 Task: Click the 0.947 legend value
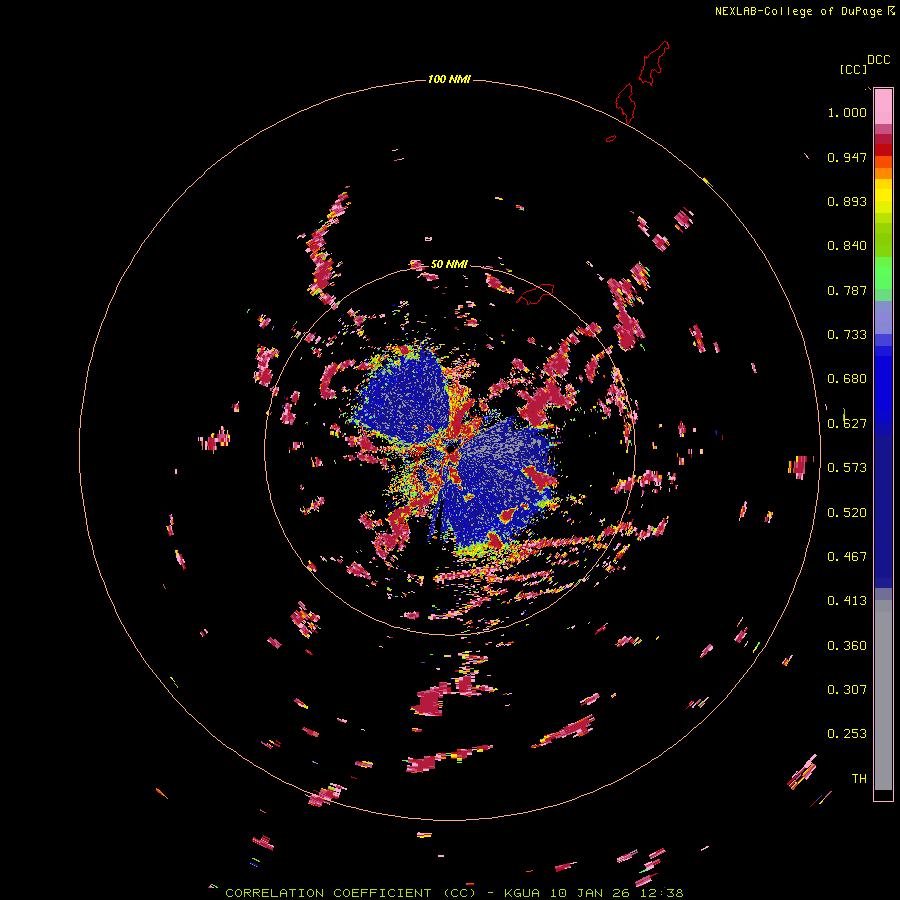pos(847,157)
